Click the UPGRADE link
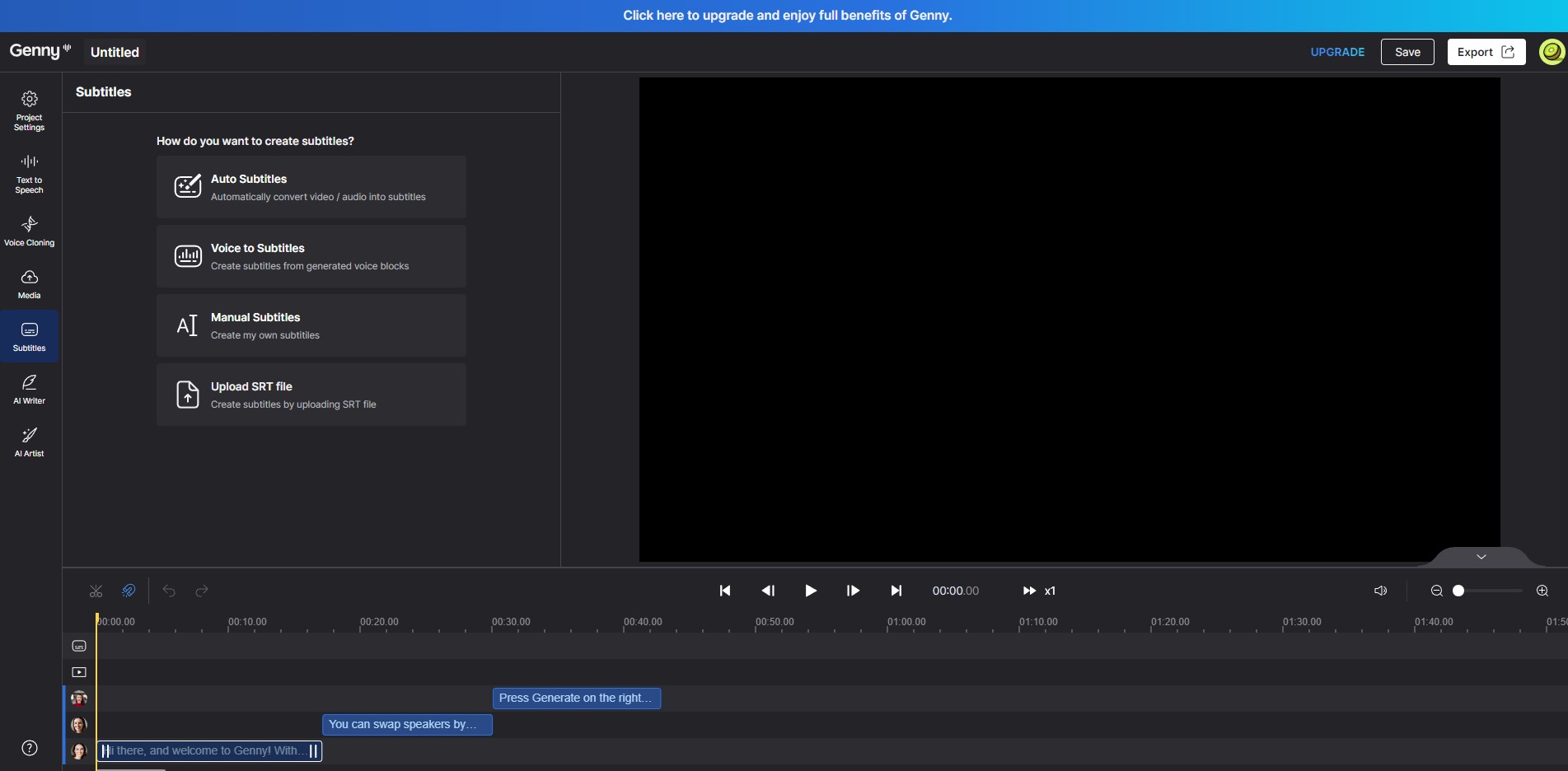1568x771 pixels. tap(1337, 52)
